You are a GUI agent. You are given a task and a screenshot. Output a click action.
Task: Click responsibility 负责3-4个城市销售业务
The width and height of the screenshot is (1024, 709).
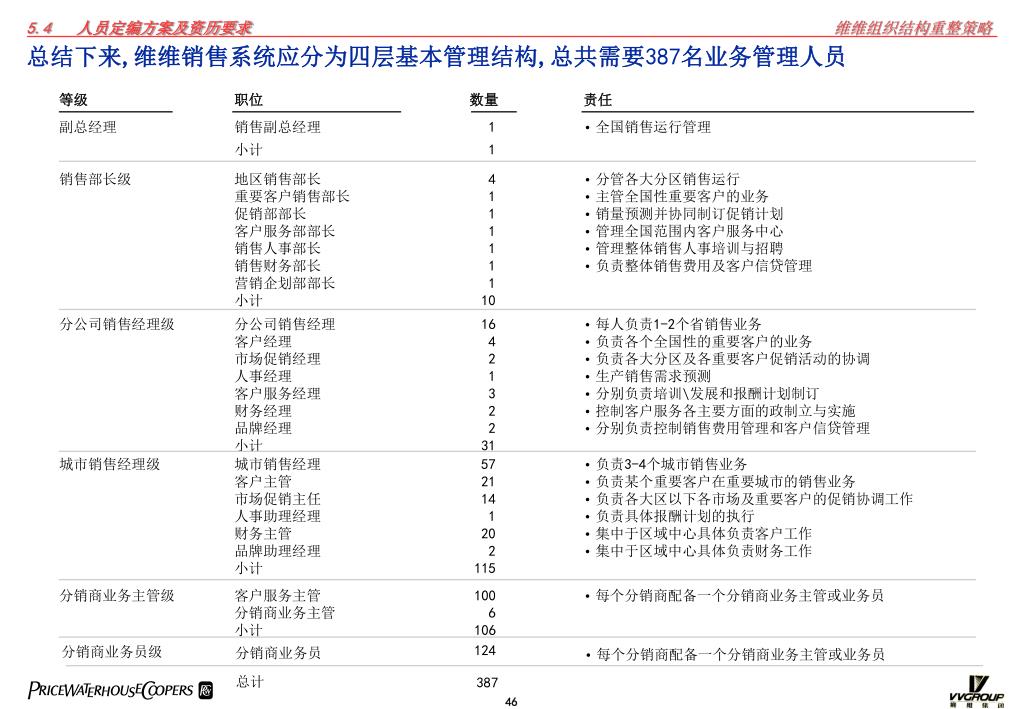pos(671,464)
